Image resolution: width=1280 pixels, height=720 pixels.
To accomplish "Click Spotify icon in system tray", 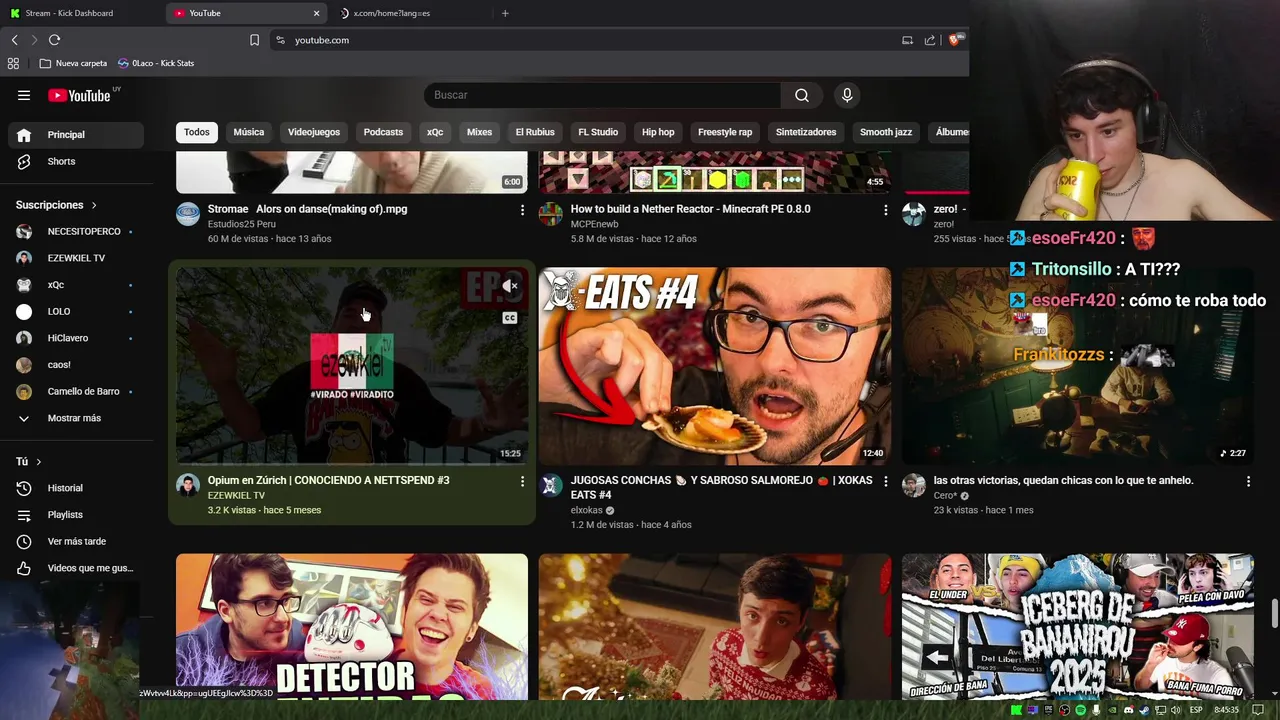I will pos(1080,710).
